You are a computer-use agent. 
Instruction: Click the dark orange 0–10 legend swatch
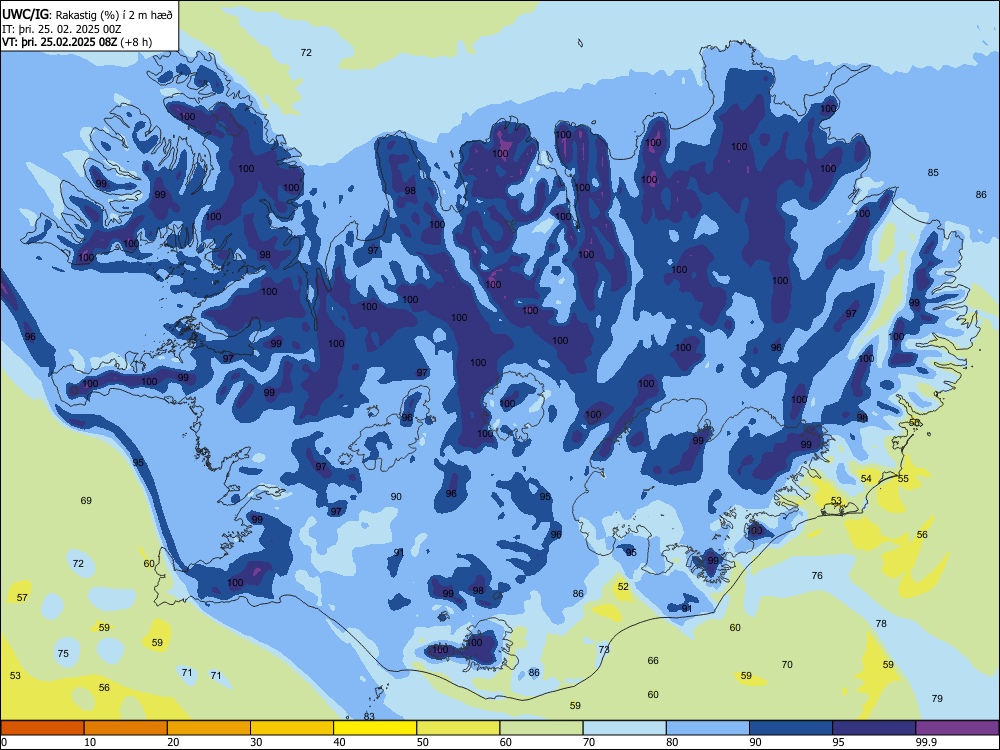tap(42, 728)
